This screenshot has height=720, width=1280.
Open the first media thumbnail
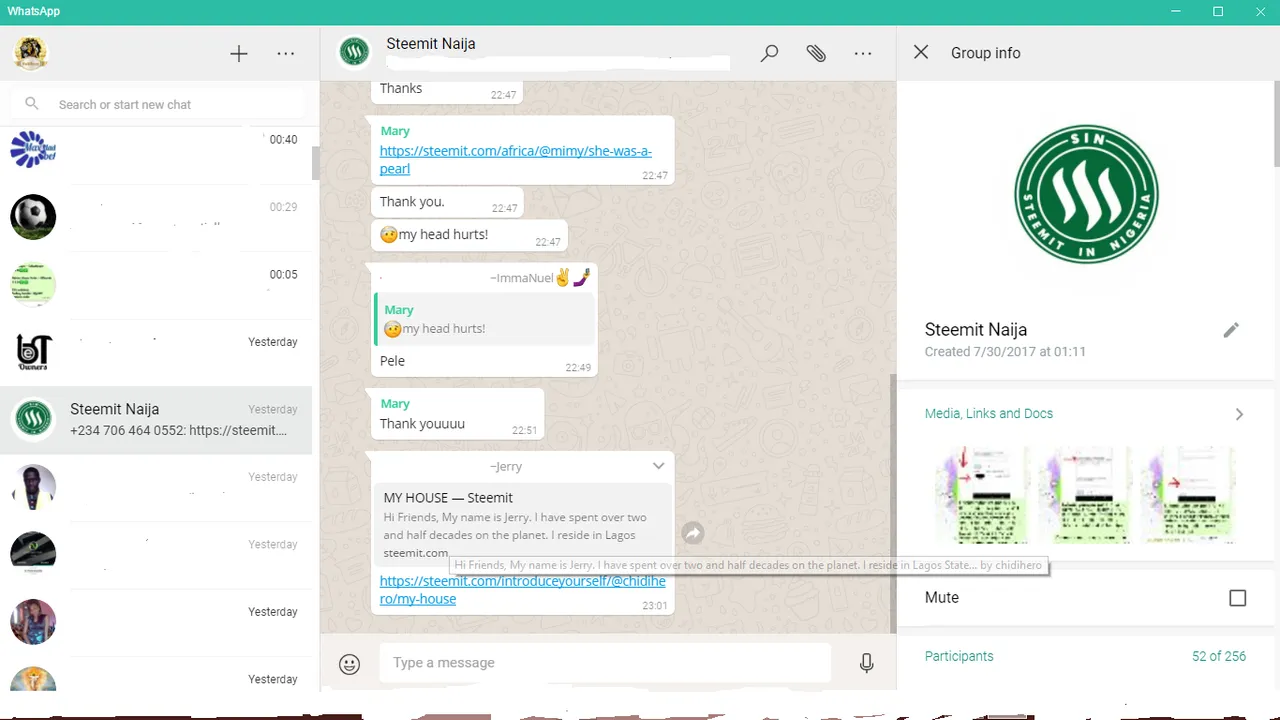[x=982, y=494]
